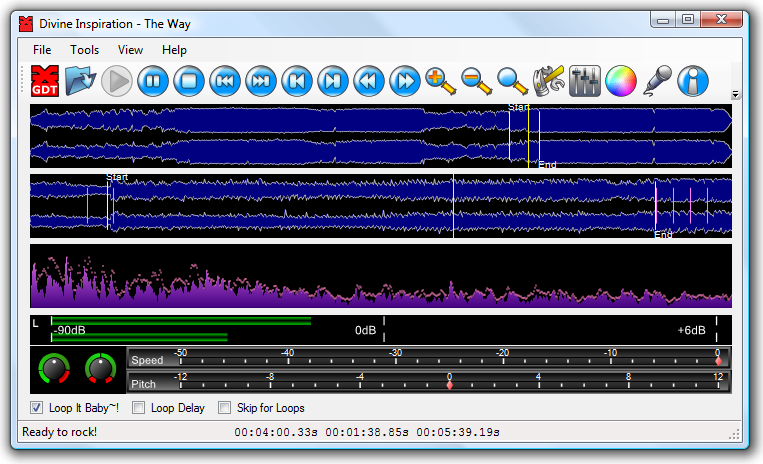Expand the toolbar overflow arrow
The width and height of the screenshot is (763, 464).
coord(735,94)
